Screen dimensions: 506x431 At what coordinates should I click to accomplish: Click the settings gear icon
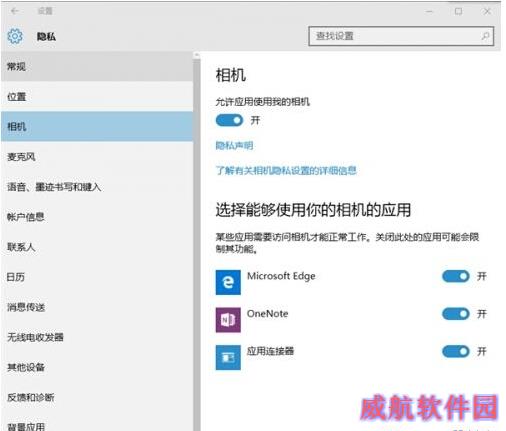(x=15, y=36)
